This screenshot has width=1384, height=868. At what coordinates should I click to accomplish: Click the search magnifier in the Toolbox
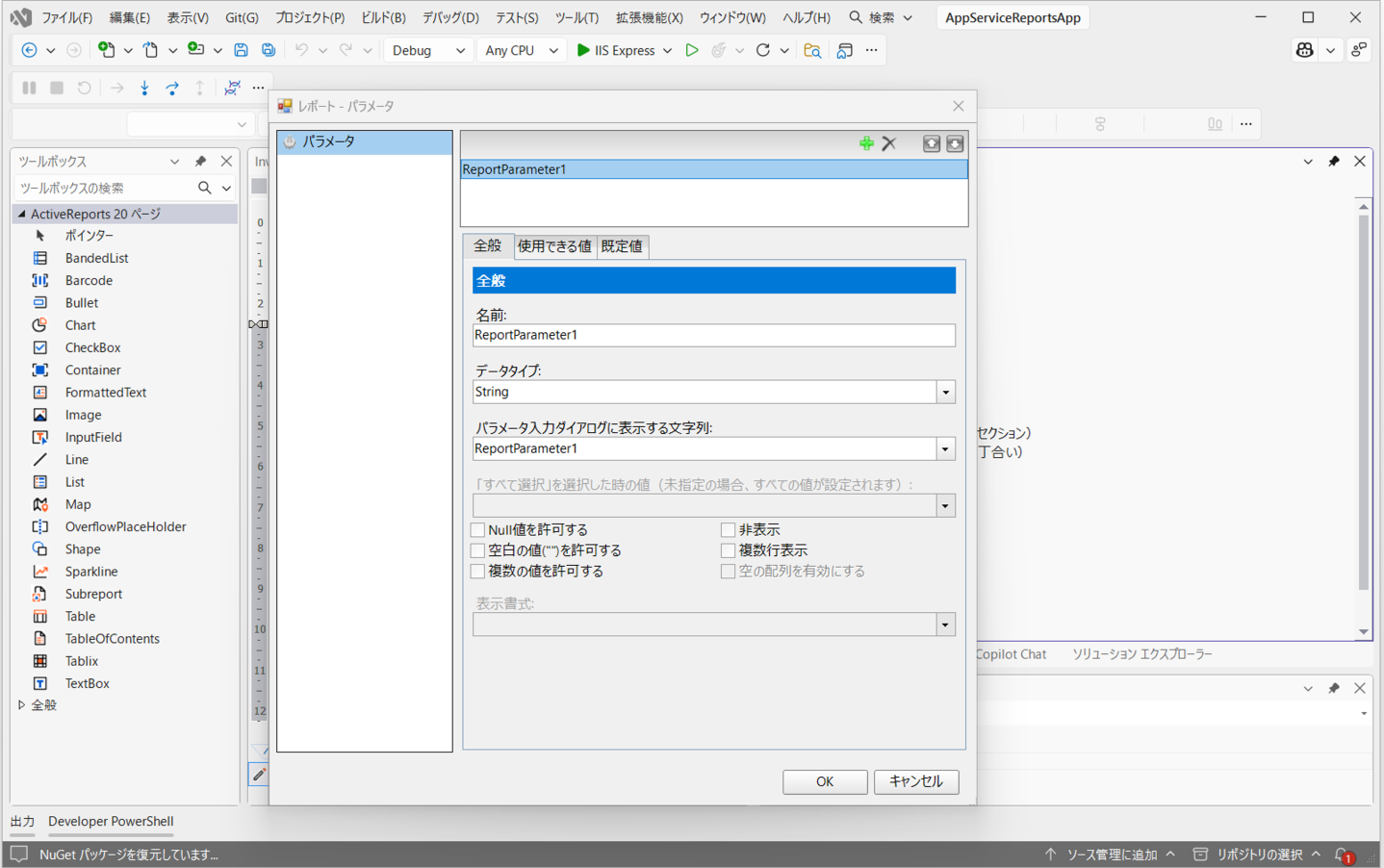click(x=205, y=188)
